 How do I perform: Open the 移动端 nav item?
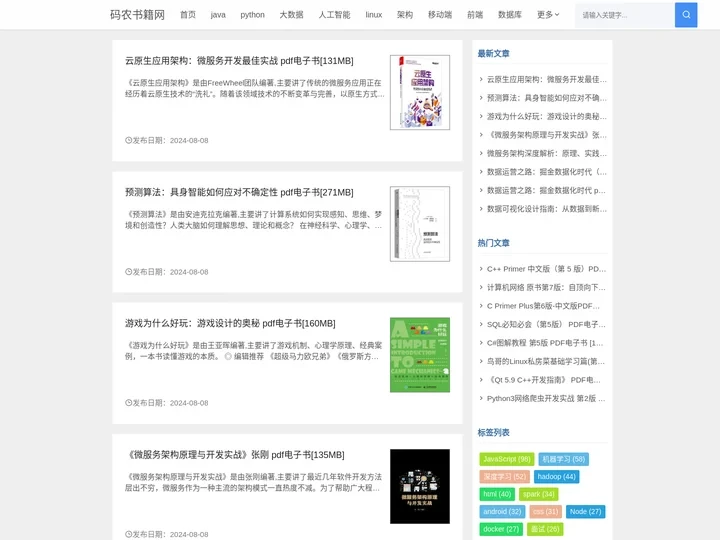click(x=440, y=15)
